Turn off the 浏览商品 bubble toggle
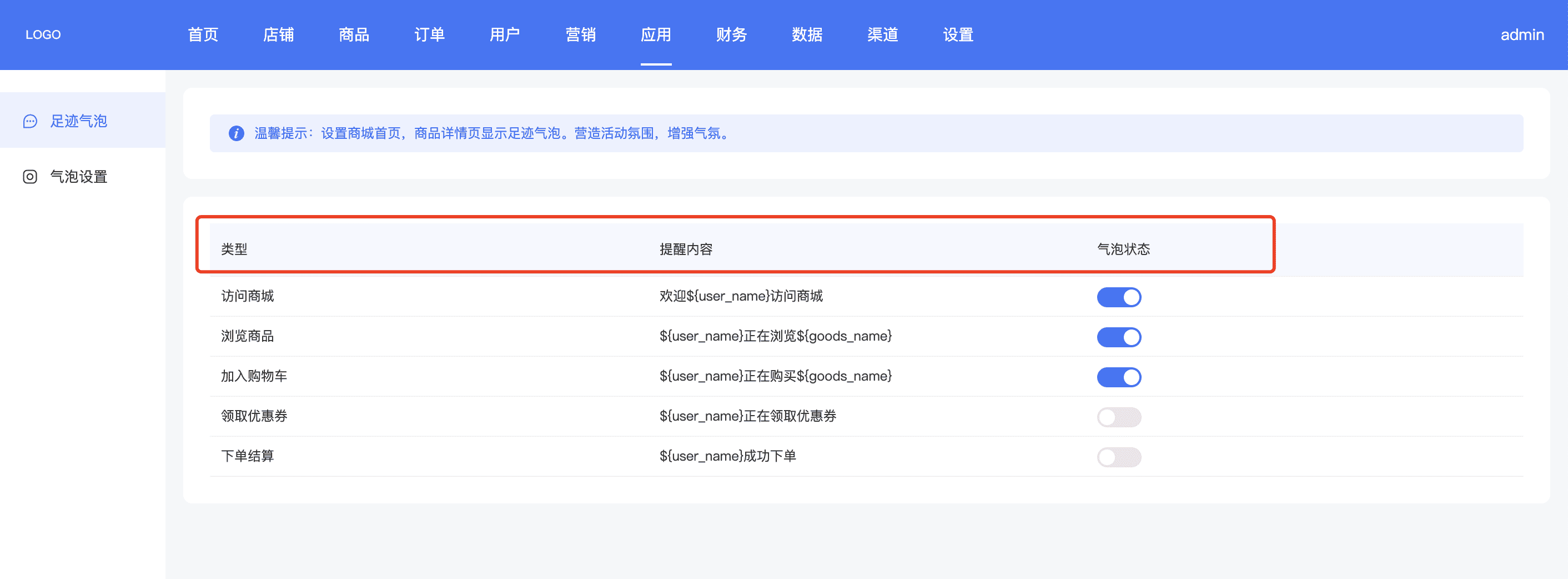 [x=1119, y=337]
